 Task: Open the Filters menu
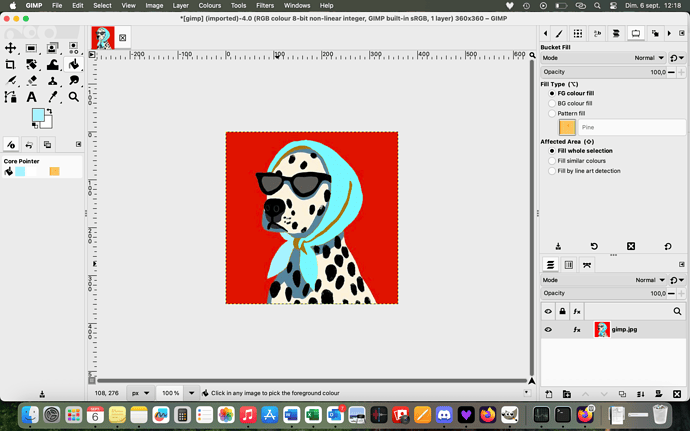click(265, 6)
